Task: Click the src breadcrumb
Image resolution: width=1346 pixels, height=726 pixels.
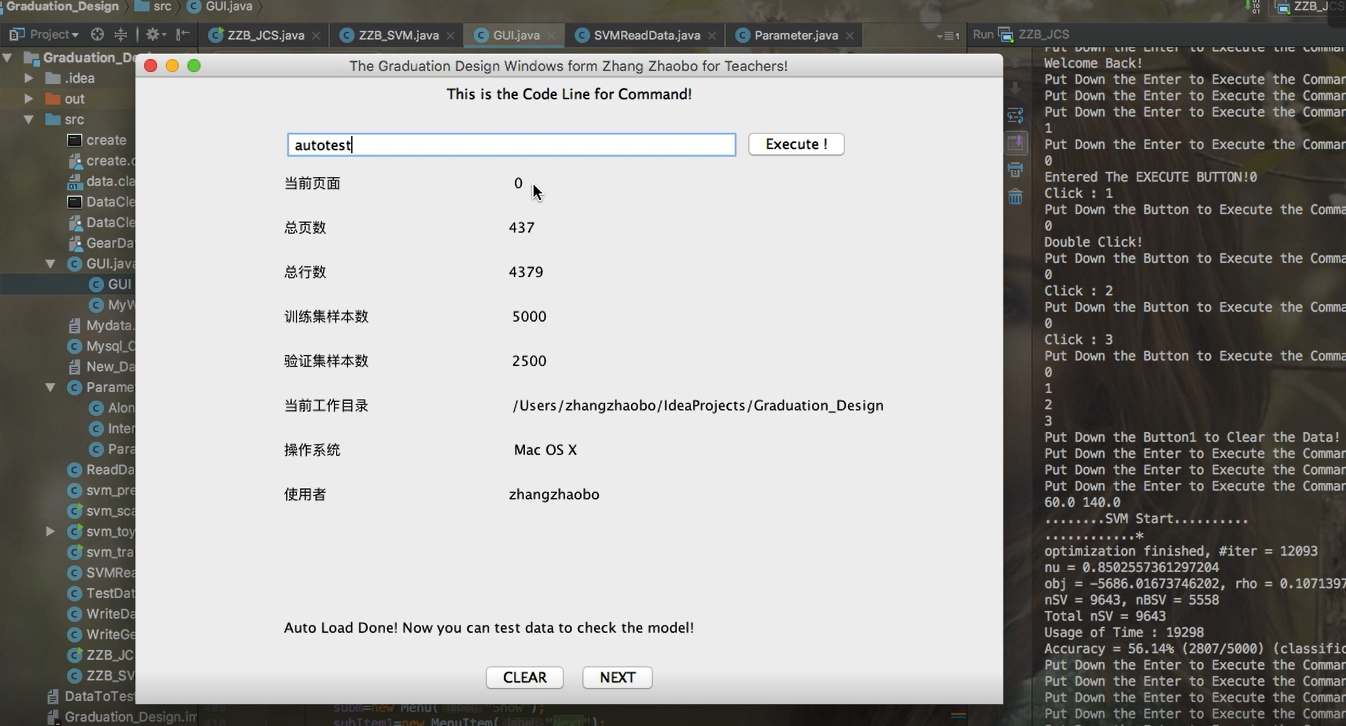Action: 153,6
